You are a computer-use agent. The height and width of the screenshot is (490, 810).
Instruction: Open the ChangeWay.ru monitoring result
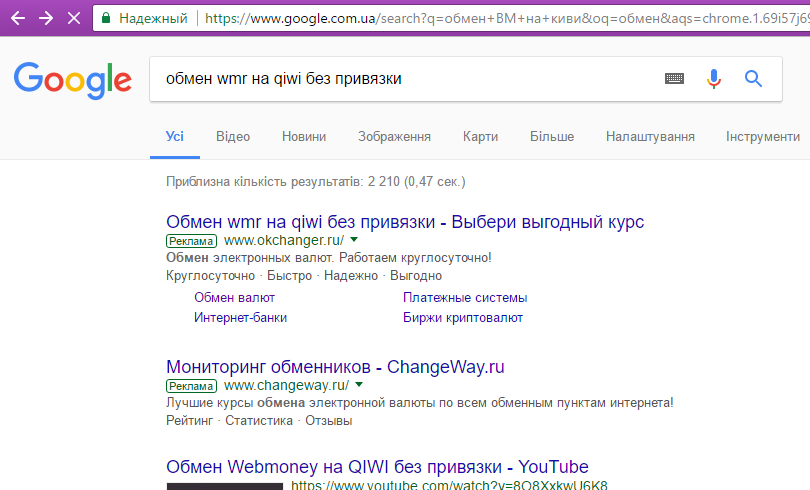(x=335, y=366)
